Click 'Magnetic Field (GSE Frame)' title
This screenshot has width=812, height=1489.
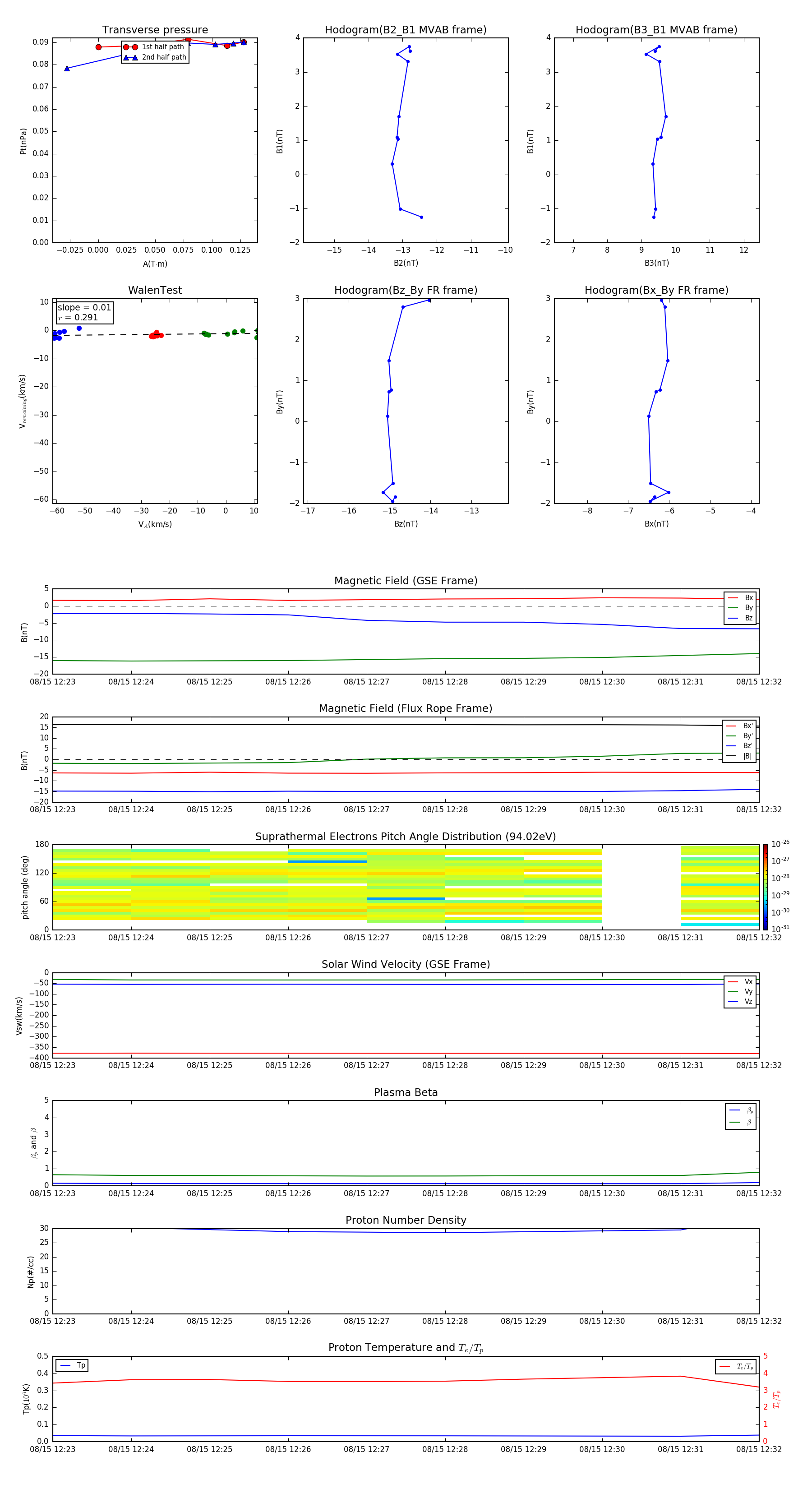point(406,581)
